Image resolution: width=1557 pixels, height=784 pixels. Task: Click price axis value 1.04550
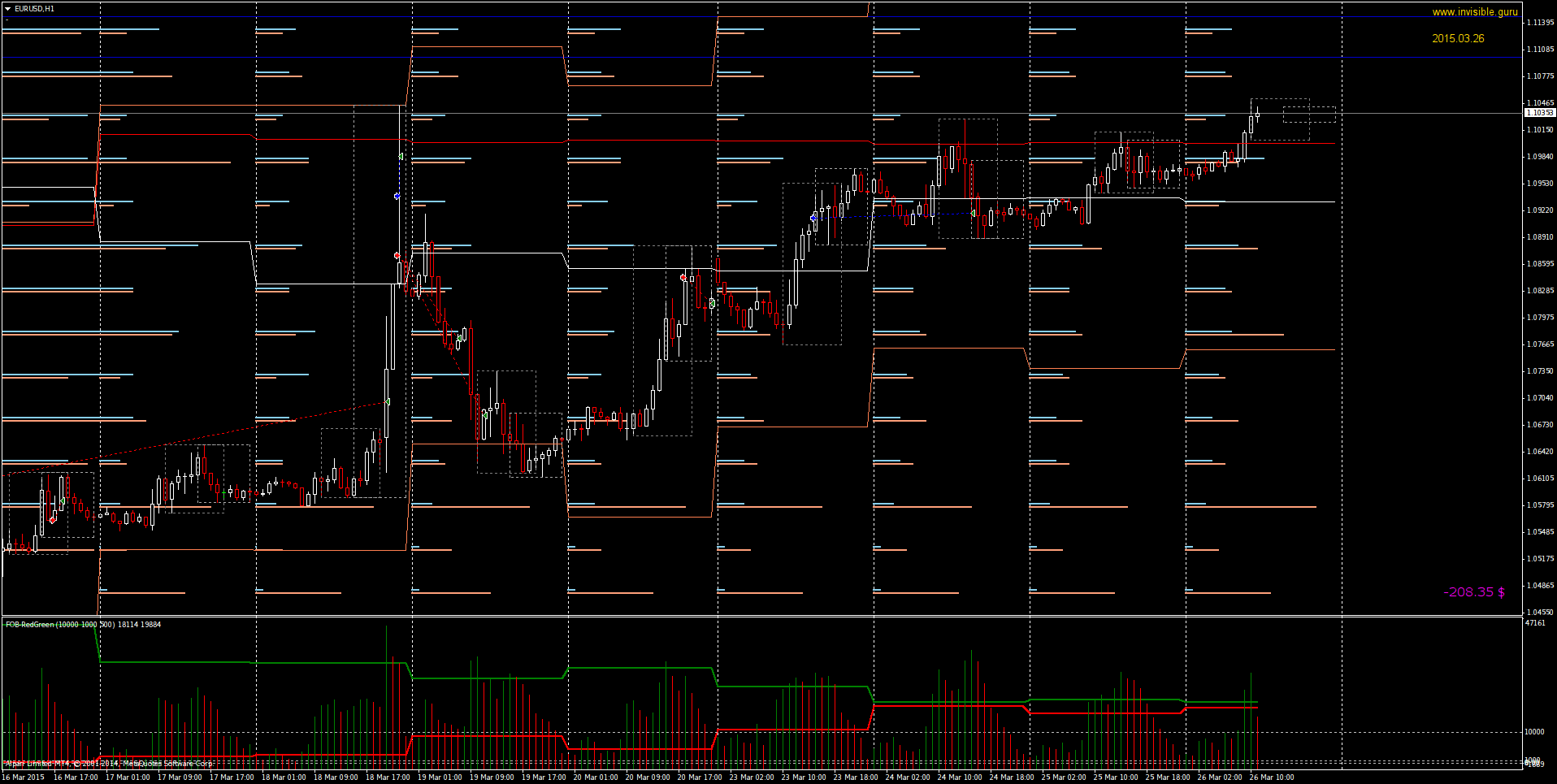(1540, 613)
